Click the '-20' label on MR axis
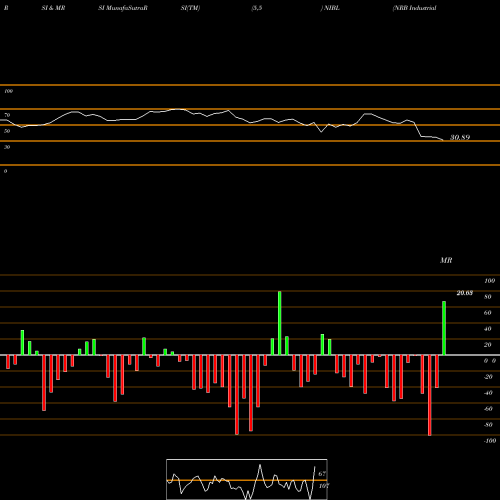 pyautogui.click(x=488, y=377)
